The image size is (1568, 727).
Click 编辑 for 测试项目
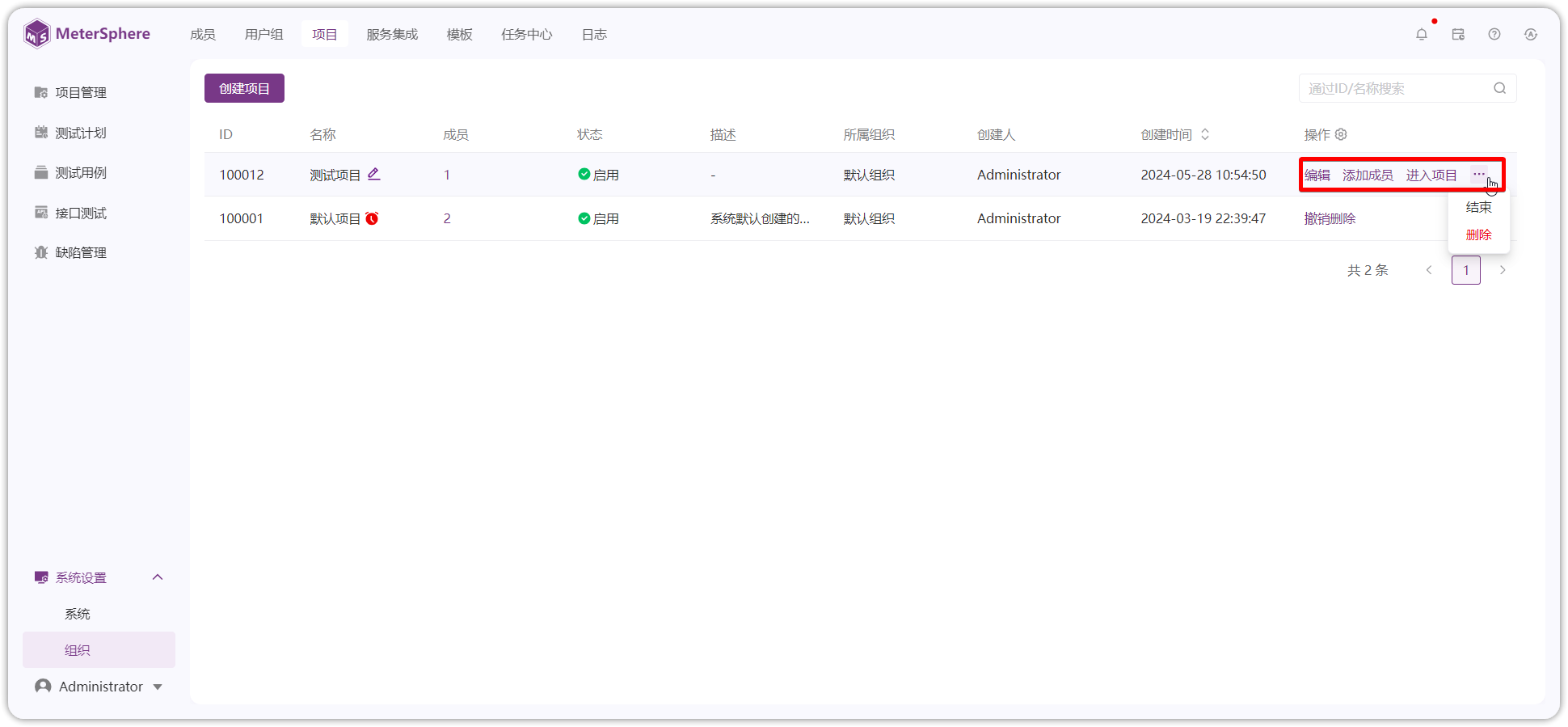[x=1317, y=175]
